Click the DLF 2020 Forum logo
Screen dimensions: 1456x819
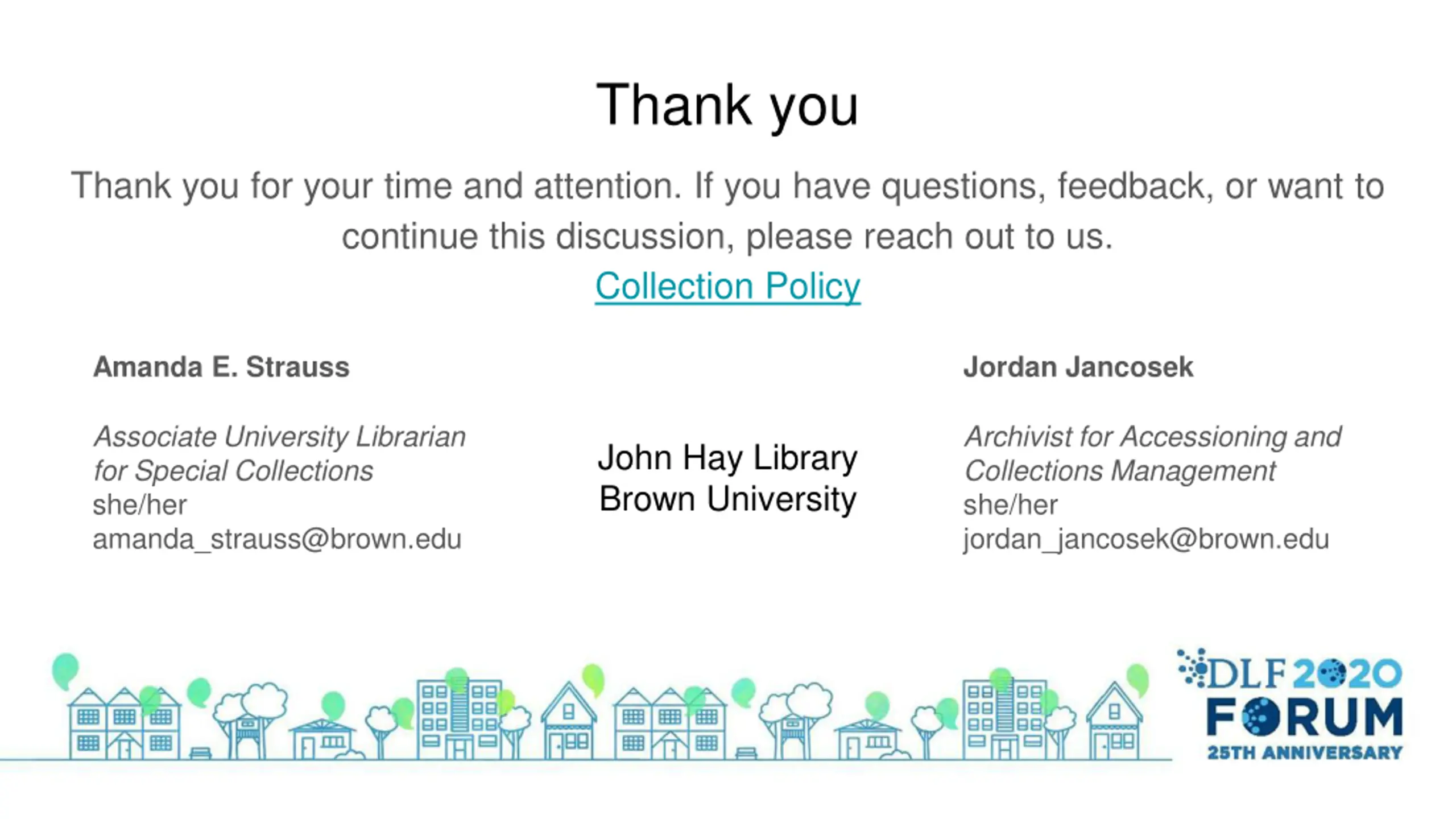coord(1291,704)
